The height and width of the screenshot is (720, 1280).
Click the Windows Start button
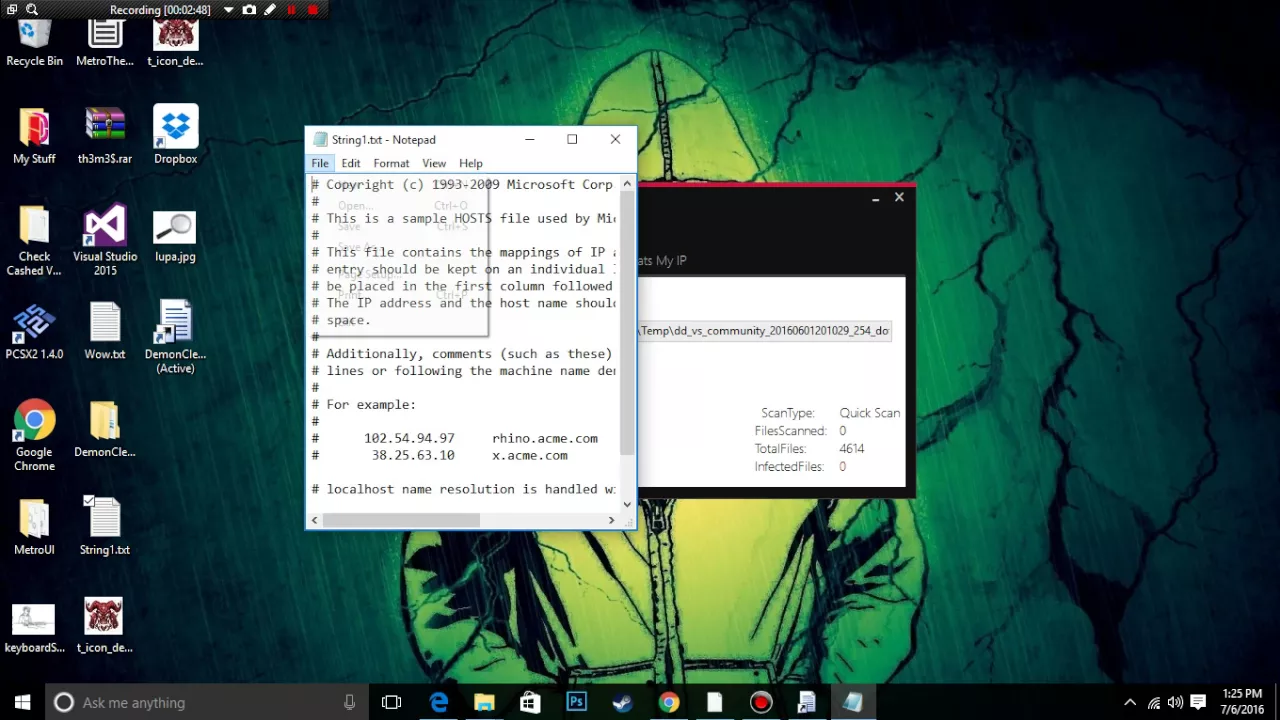tap(22, 702)
